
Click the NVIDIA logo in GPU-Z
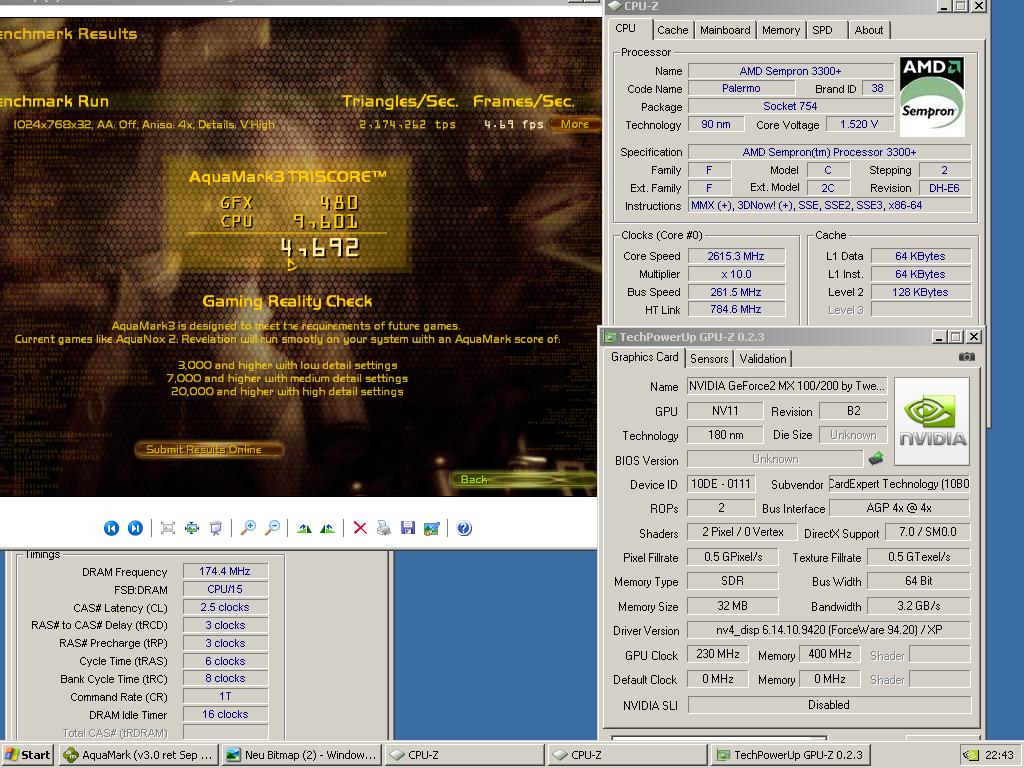932,421
